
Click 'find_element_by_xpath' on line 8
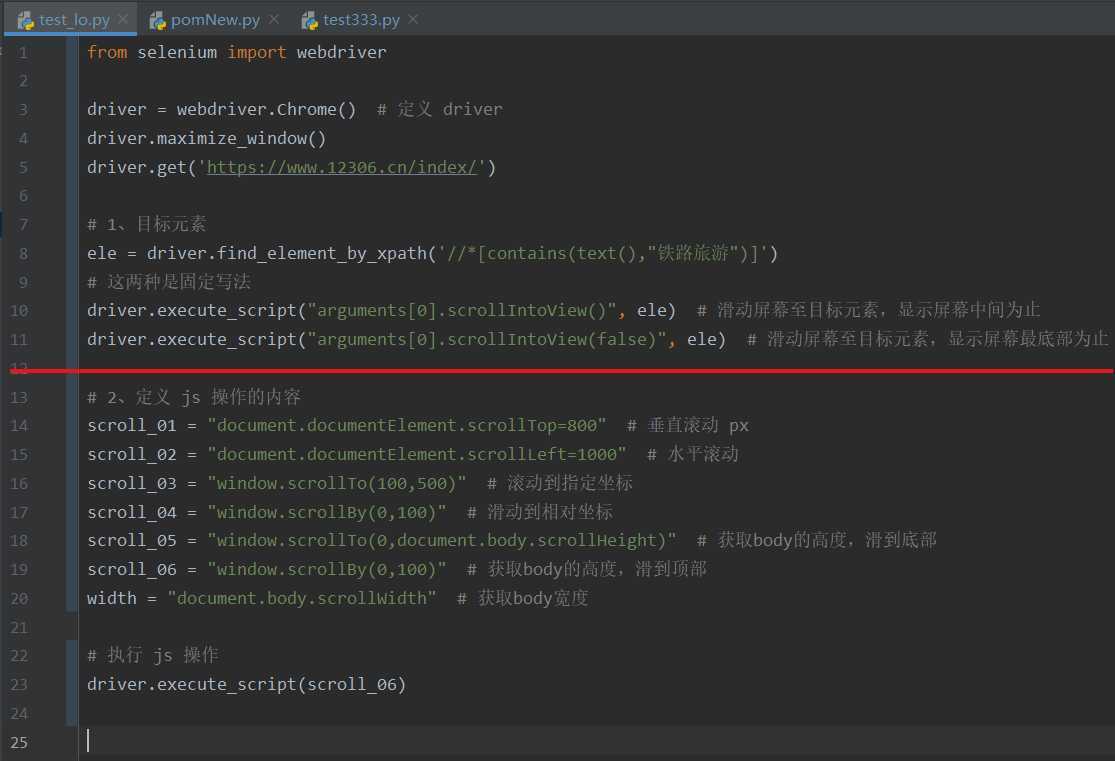click(x=321, y=254)
